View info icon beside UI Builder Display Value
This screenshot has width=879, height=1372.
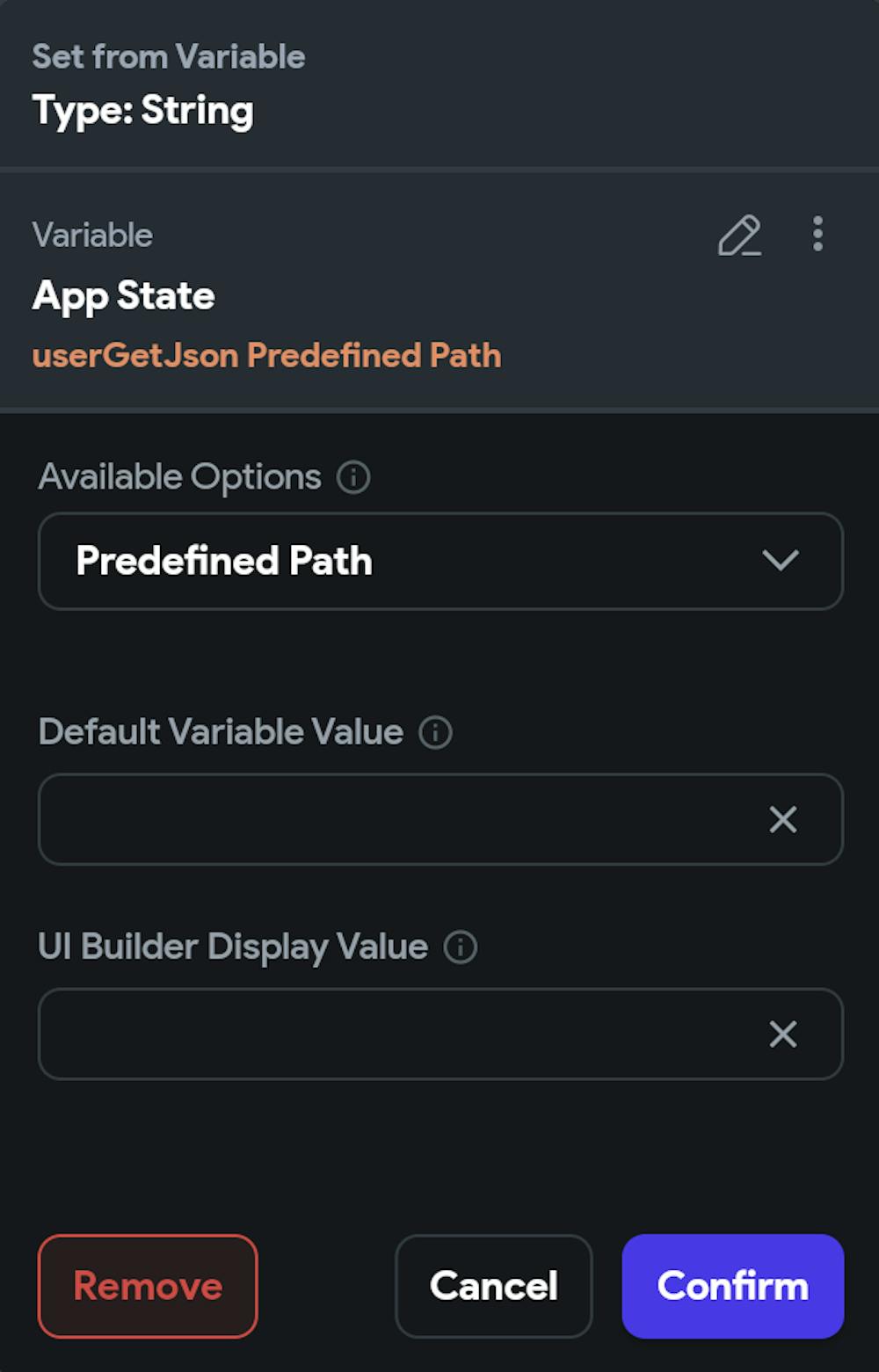coord(460,947)
